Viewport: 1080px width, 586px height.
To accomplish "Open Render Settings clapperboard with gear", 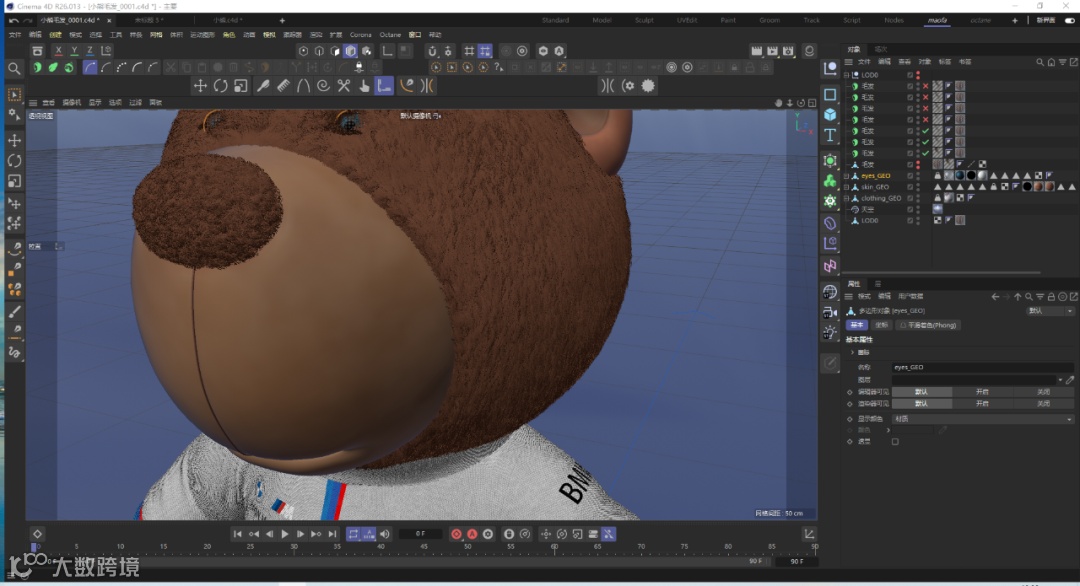I will pyautogui.click(x=788, y=51).
